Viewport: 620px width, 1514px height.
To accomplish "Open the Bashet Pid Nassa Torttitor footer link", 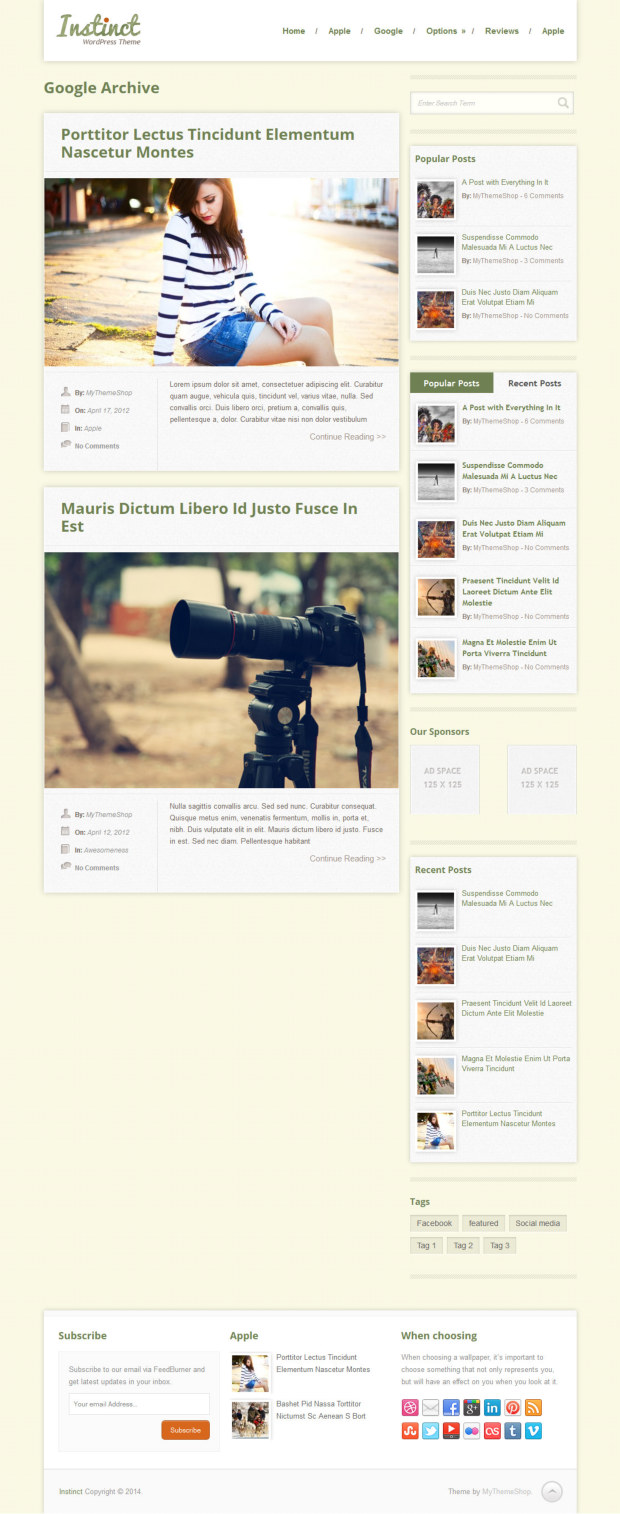I will pyautogui.click(x=321, y=1410).
